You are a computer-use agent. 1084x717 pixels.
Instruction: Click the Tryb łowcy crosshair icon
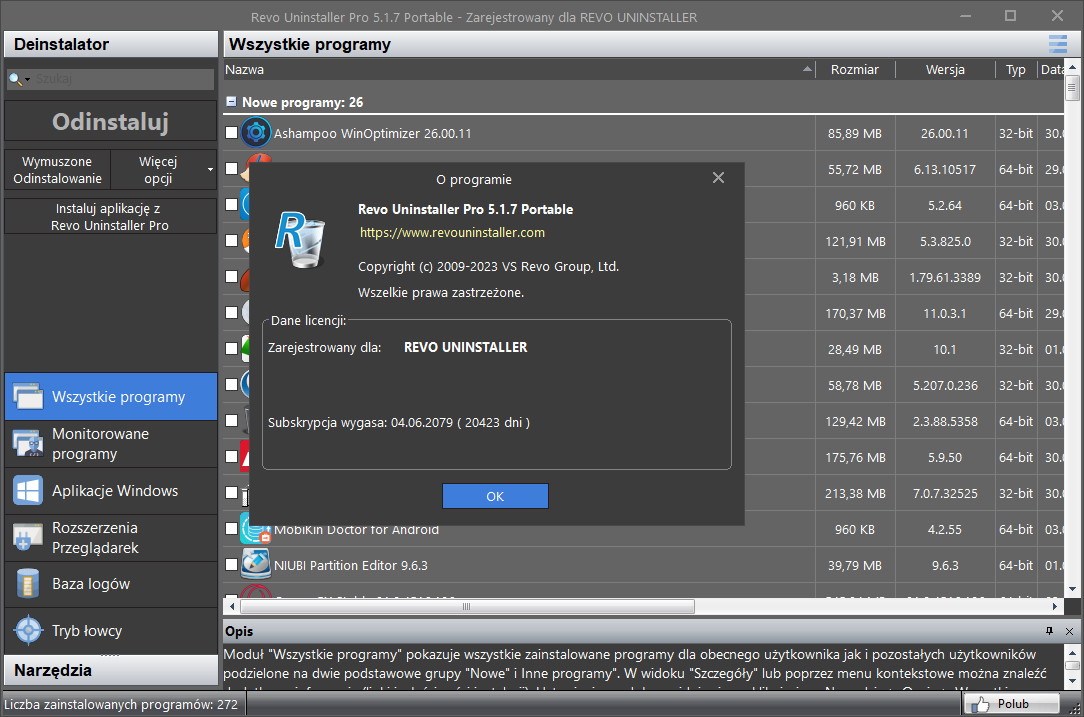tap(28, 631)
